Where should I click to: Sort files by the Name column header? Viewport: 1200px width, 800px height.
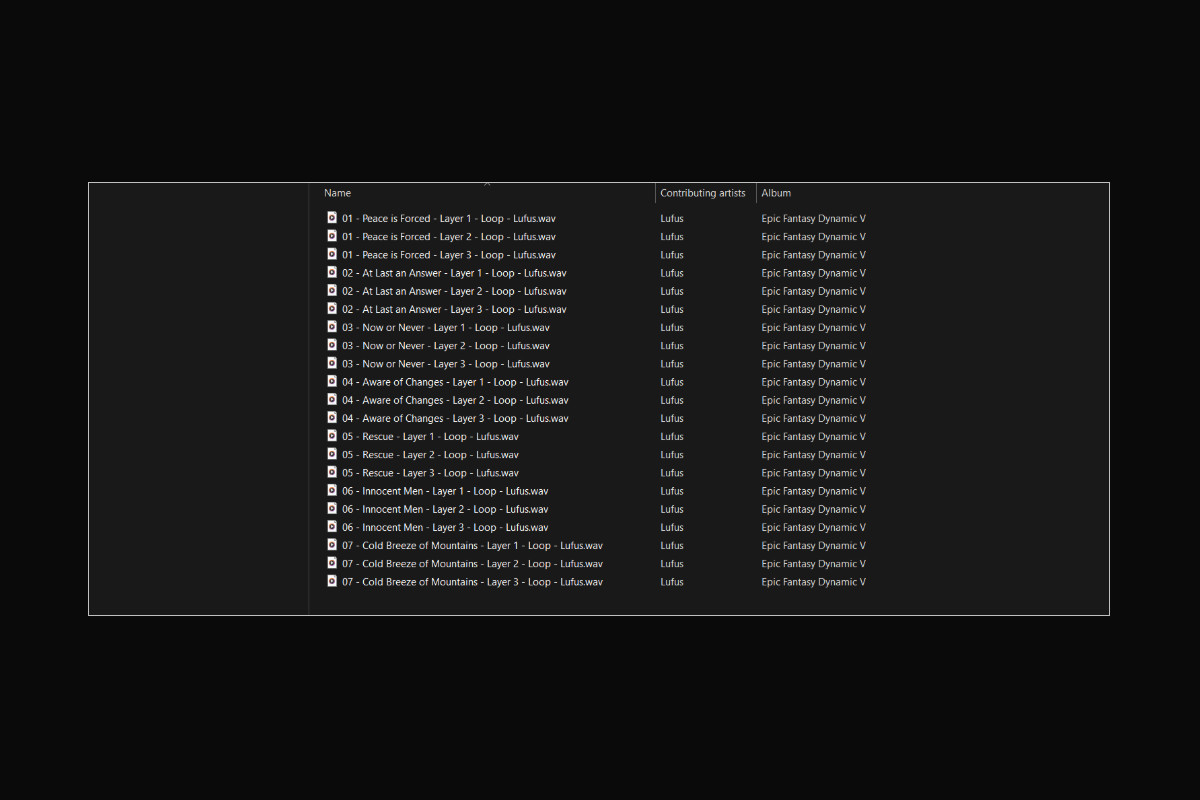(x=337, y=193)
